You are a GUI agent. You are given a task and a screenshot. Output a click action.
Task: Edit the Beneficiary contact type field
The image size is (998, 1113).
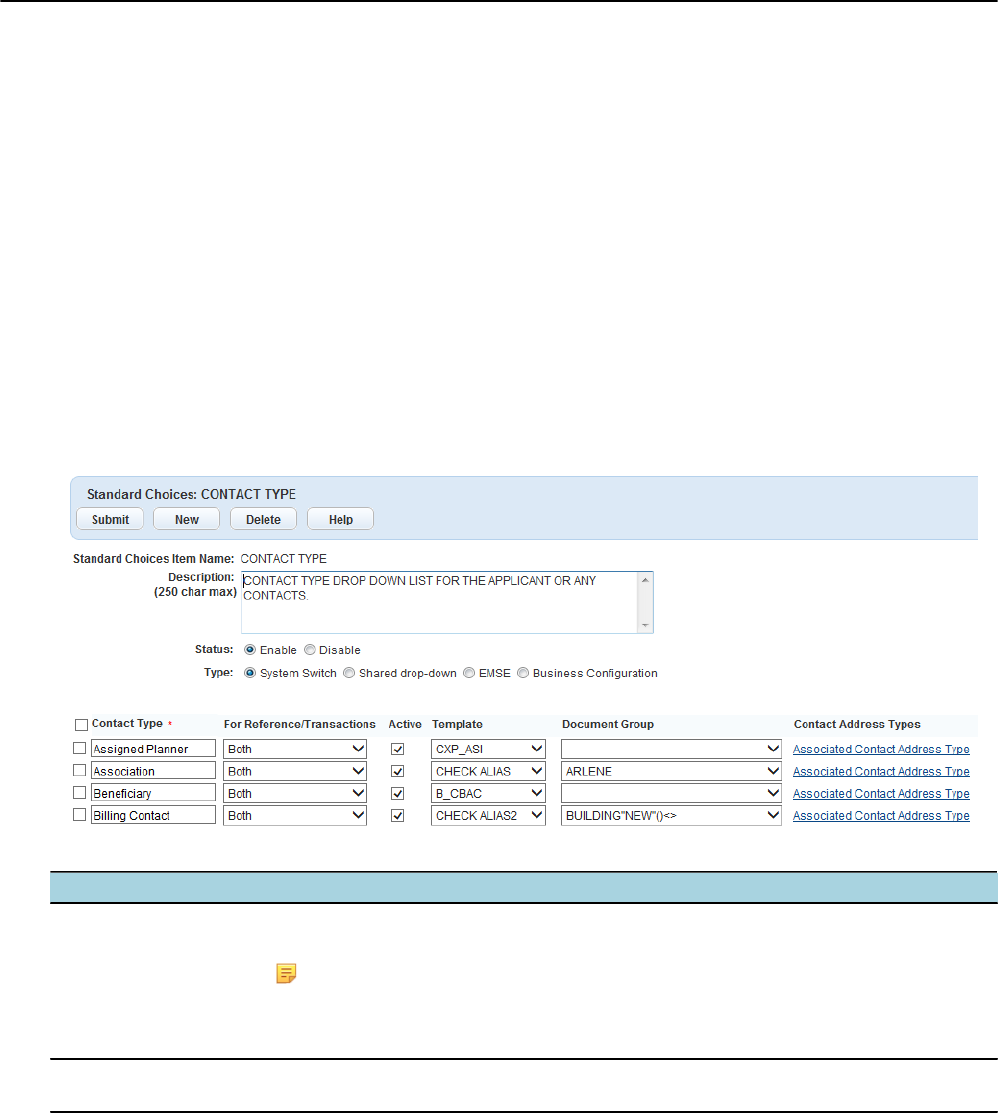(153, 792)
